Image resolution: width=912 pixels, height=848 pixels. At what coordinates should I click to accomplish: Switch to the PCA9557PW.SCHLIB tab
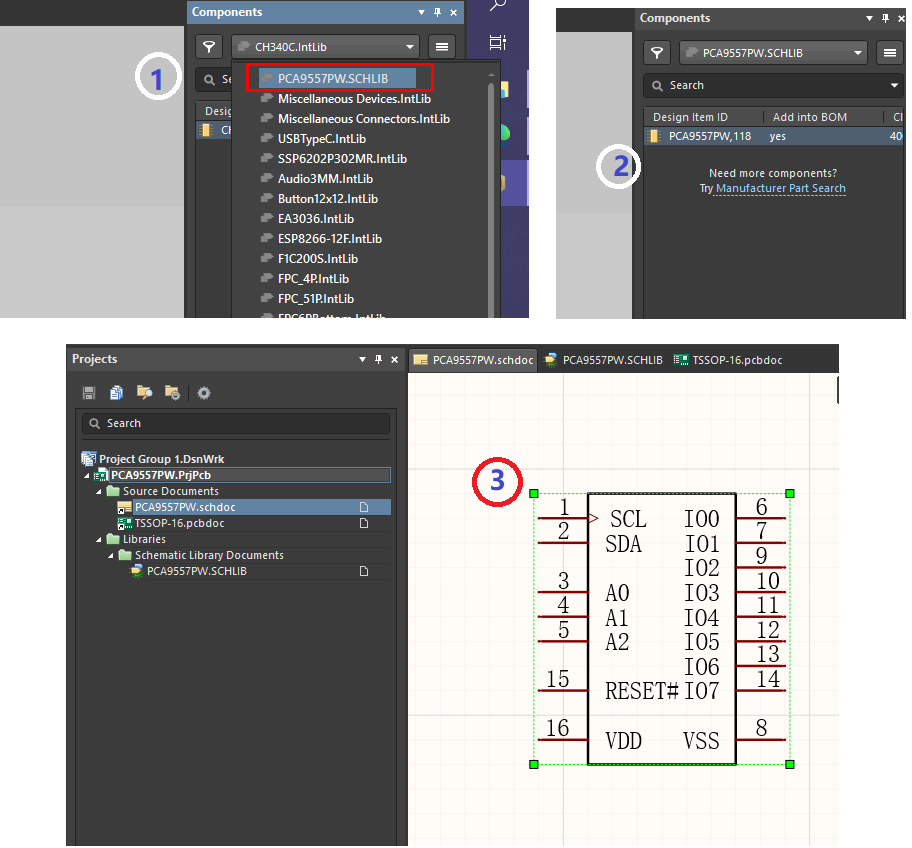coord(603,360)
